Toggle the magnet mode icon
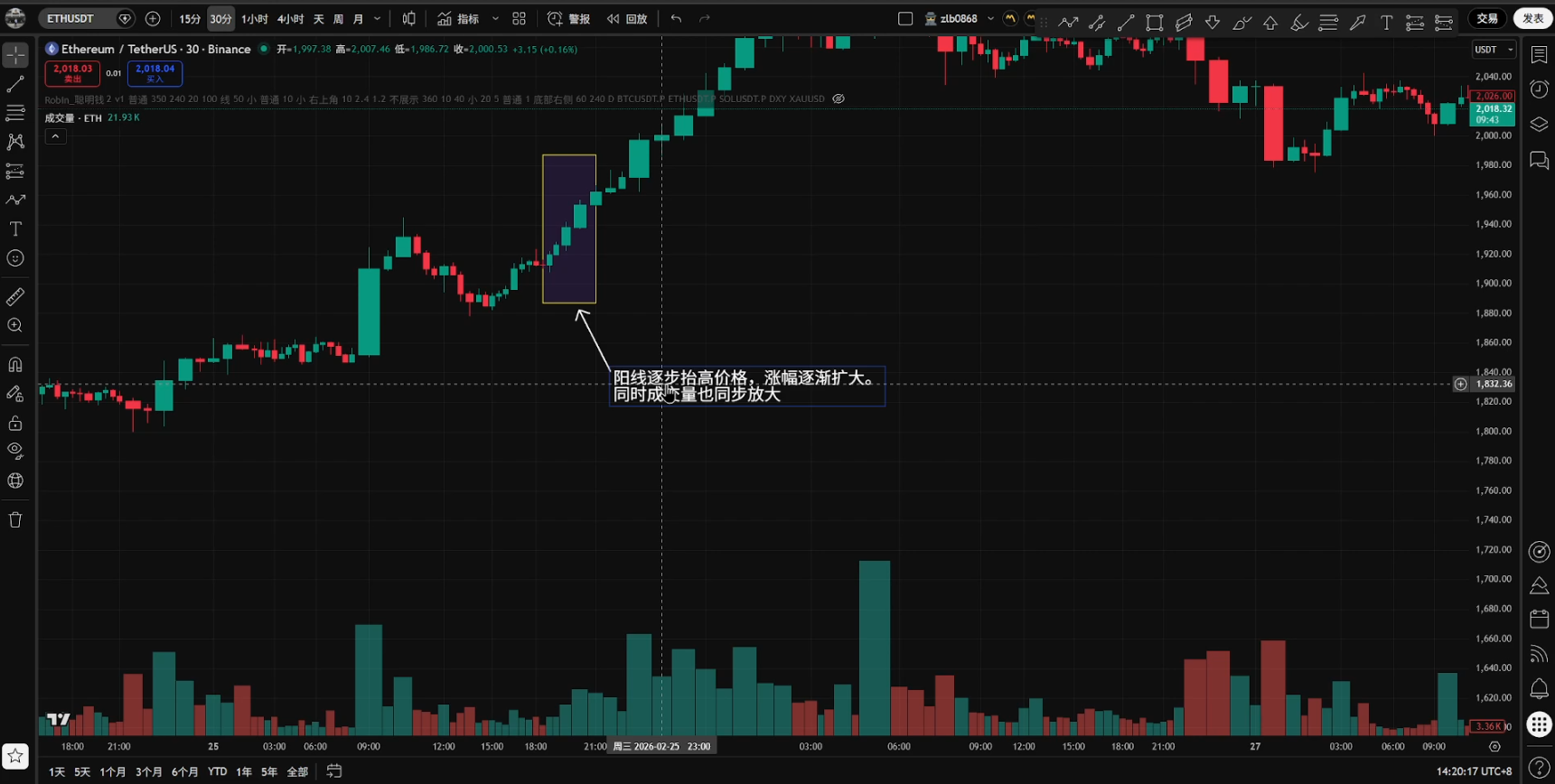The image size is (1555, 784). pos(15,365)
